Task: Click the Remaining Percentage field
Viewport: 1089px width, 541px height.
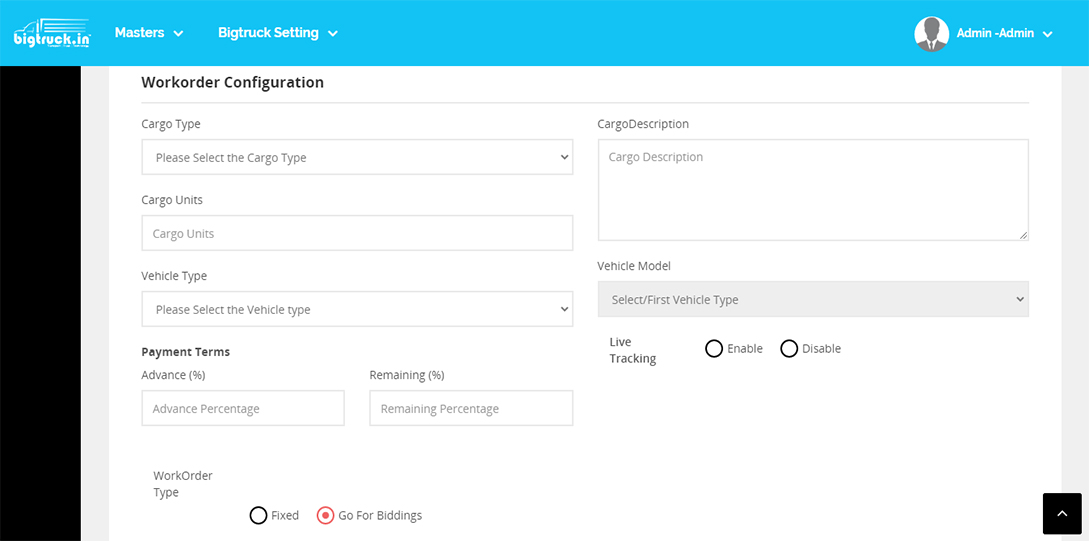Action: [x=471, y=408]
